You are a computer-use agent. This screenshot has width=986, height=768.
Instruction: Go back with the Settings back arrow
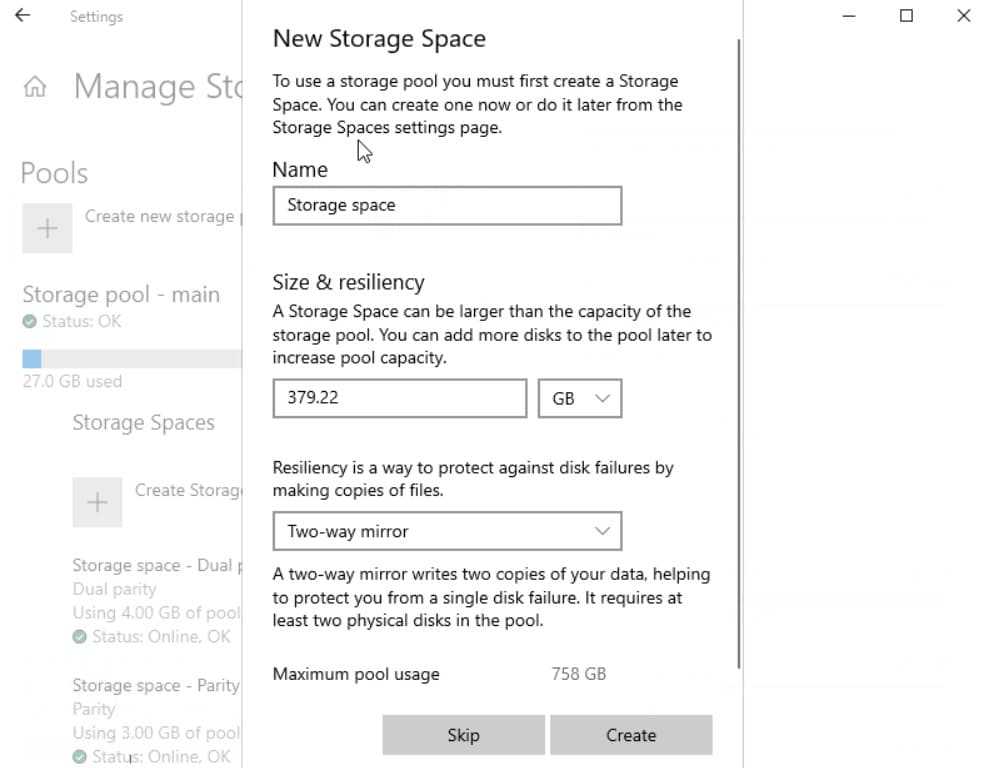click(x=23, y=15)
